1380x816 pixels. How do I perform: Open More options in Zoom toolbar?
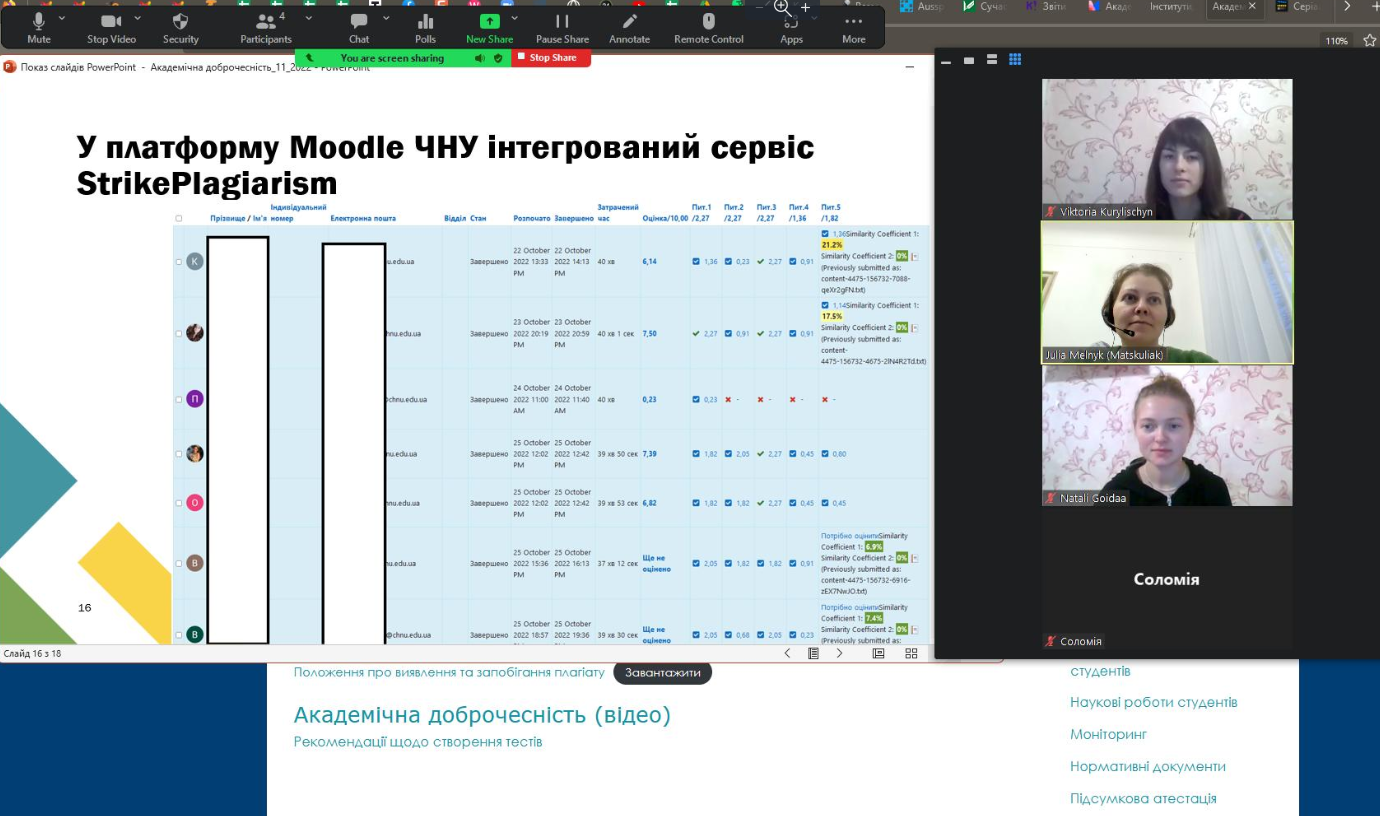point(854,28)
